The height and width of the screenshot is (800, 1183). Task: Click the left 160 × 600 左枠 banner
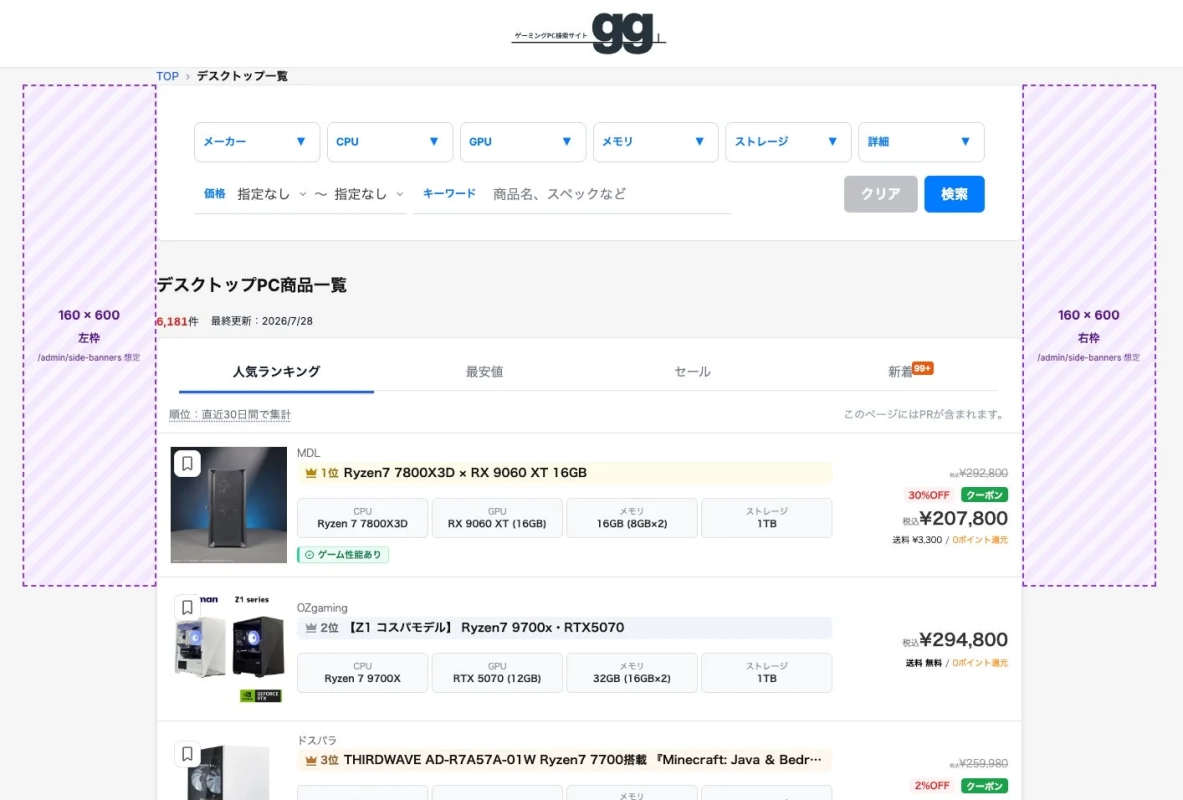pos(89,335)
